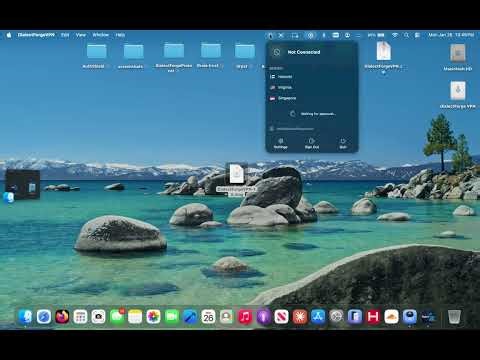The image size is (480, 360).
Task: Open System Settings from the Dock
Action: click(336, 317)
